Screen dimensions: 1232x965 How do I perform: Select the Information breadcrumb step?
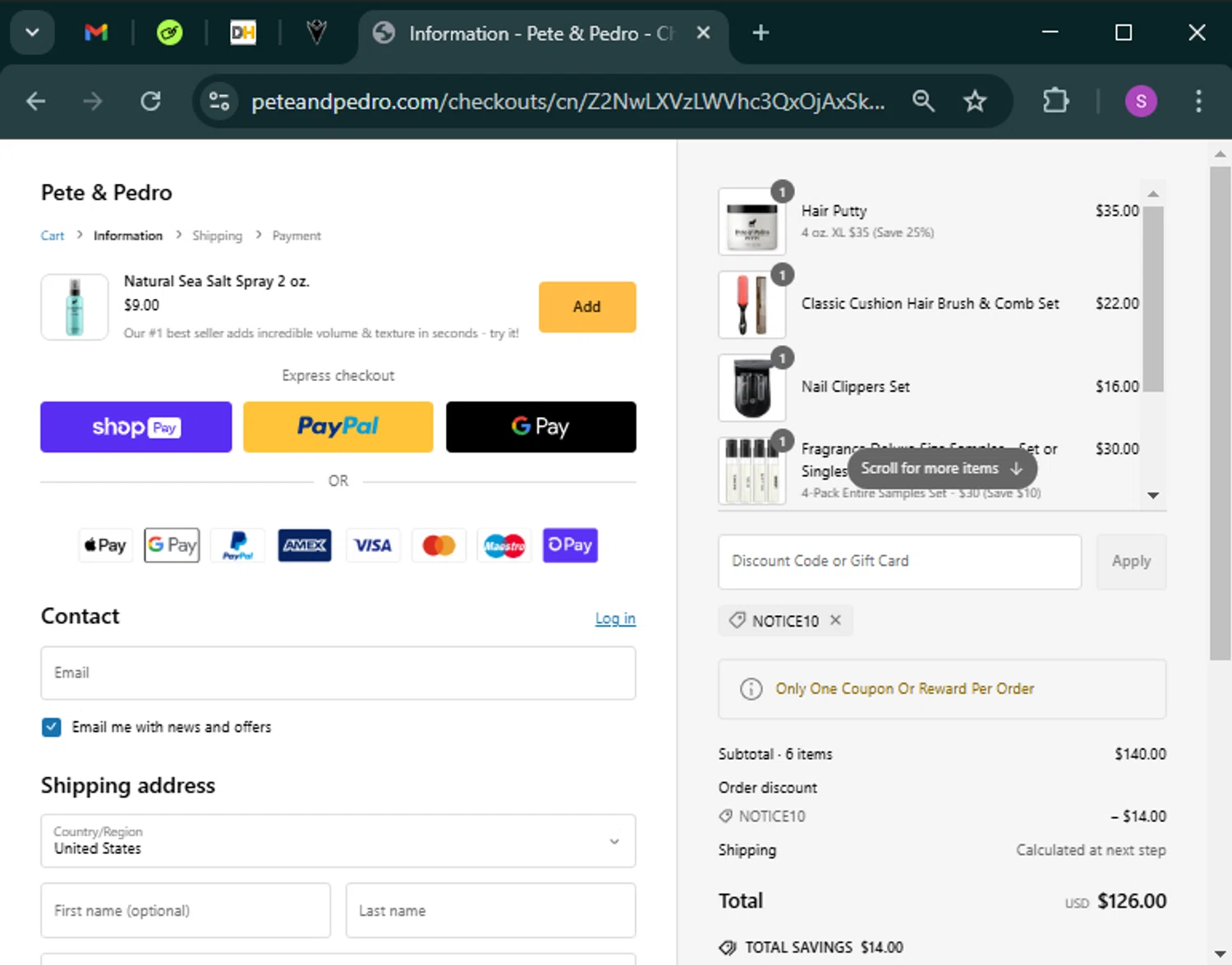128,236
